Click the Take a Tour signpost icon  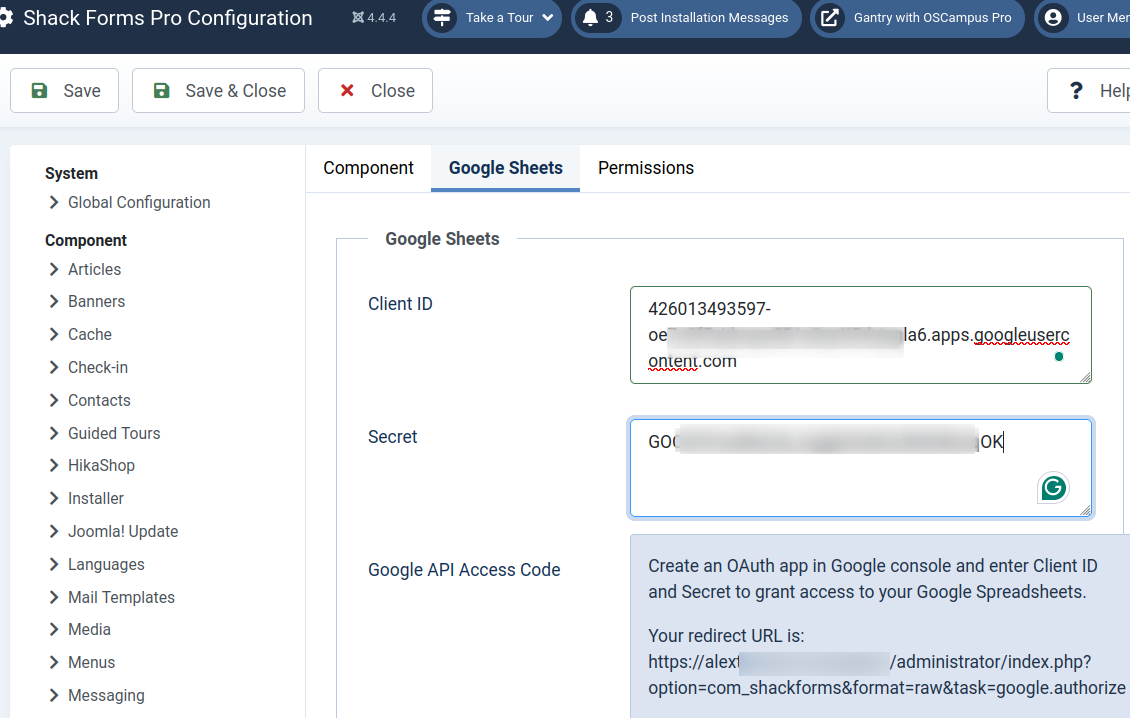click(442, 17)
